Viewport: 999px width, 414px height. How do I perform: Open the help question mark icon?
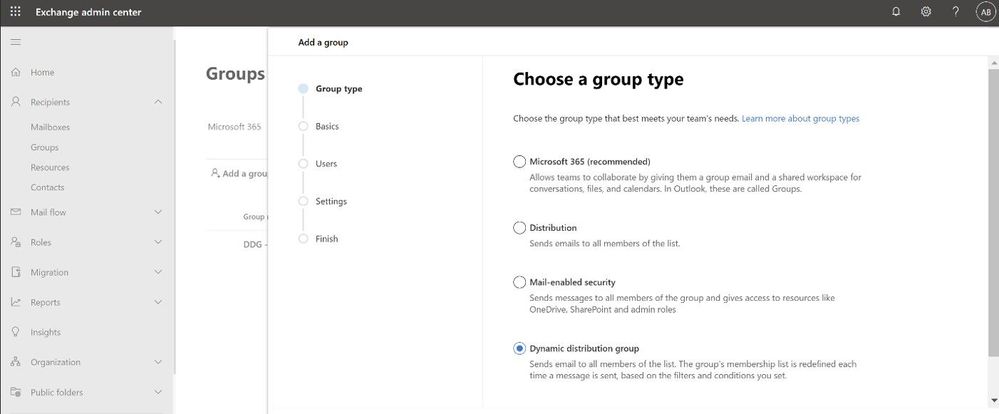[956, 12]
